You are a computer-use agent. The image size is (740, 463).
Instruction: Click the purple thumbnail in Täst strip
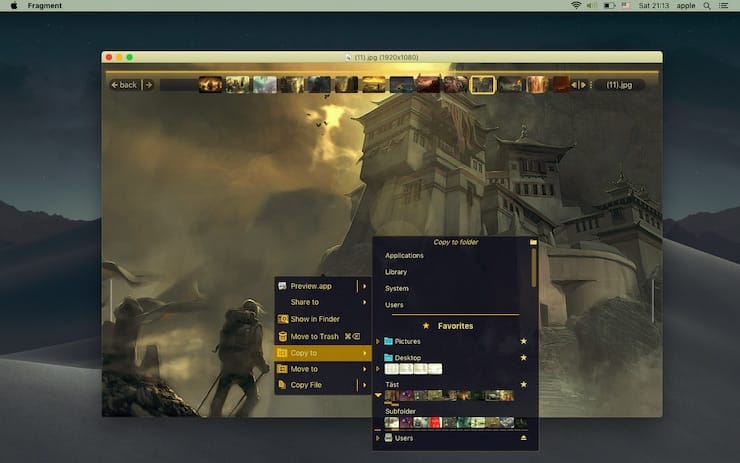[406, 396]
